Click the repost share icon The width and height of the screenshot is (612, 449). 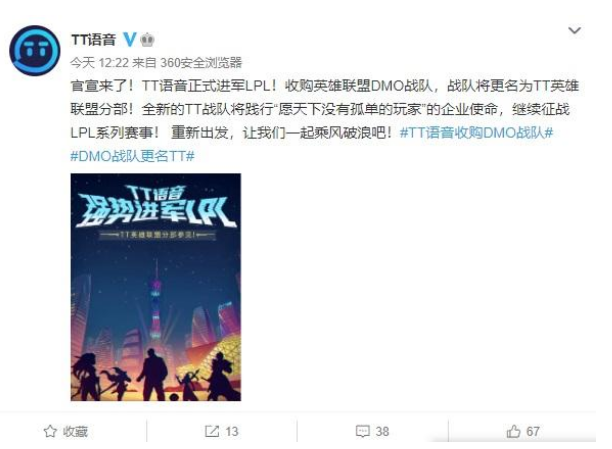pos(212,431)
